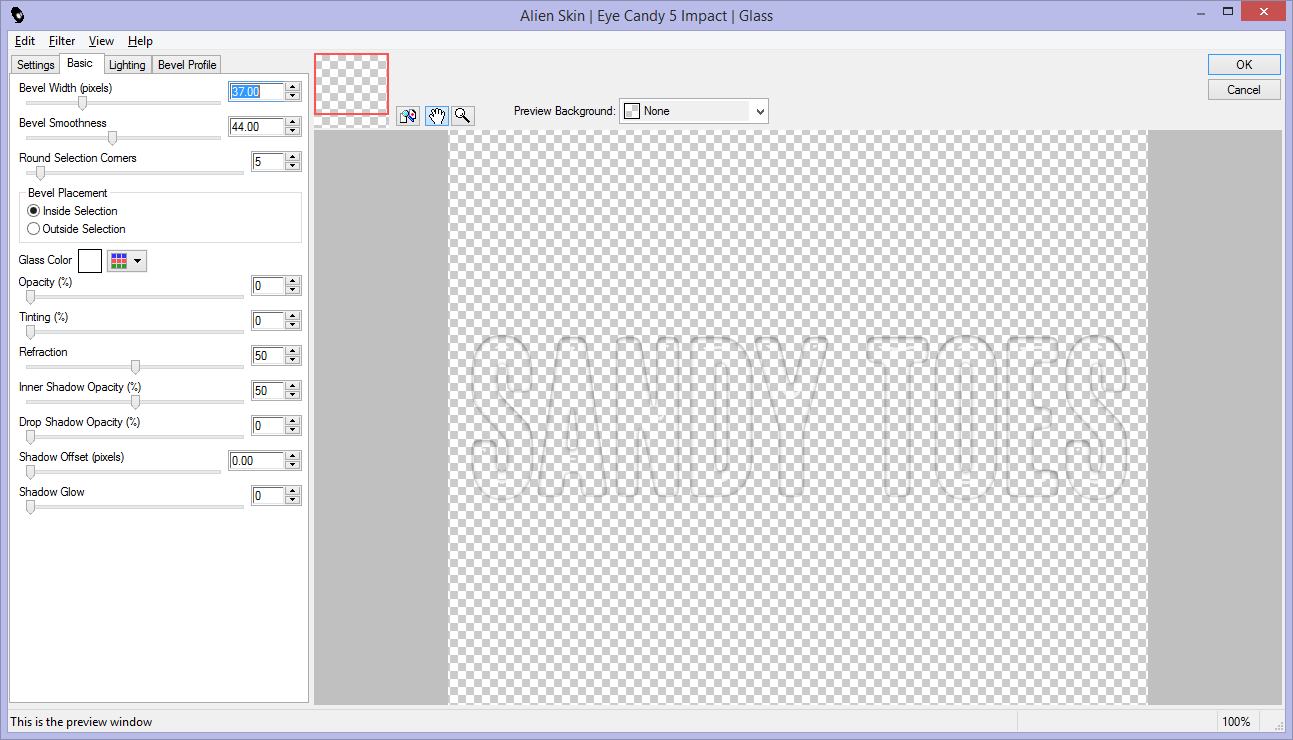Click the Shadow Offset value field

pos(256,461)
